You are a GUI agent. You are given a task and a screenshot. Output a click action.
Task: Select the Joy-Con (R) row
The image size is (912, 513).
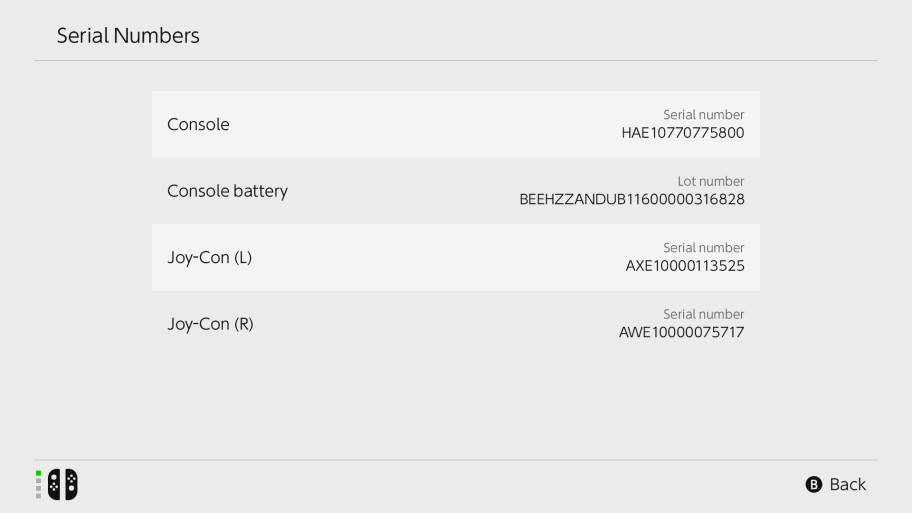tap(456, 324)
